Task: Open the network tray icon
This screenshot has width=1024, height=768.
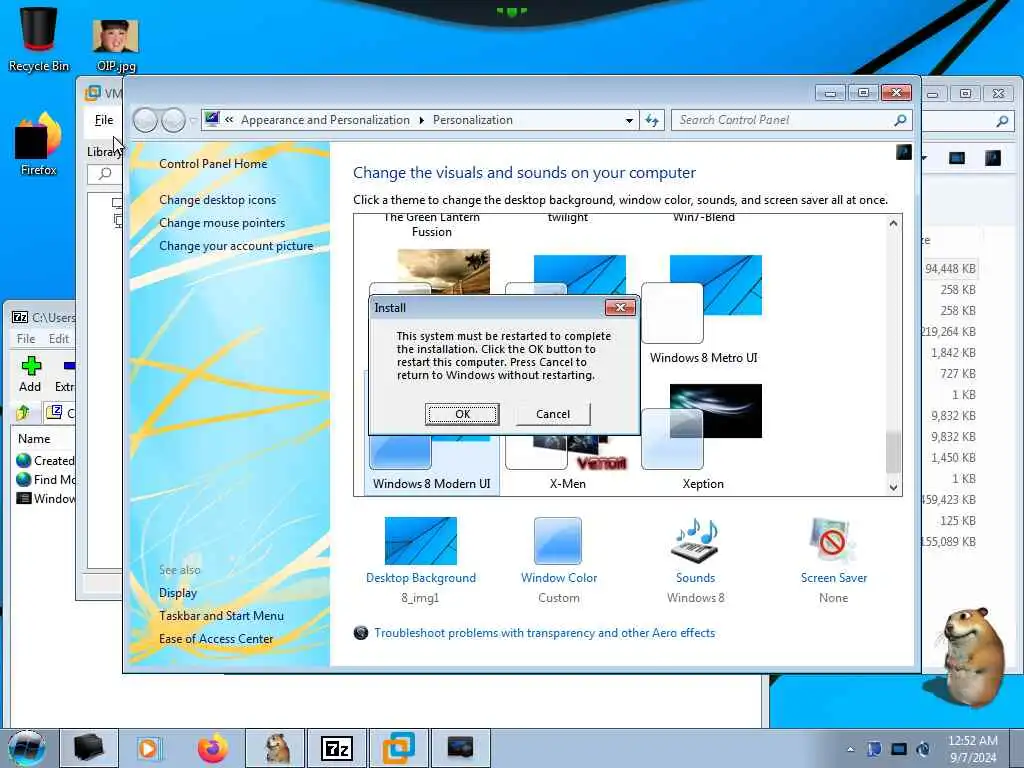Action: tap(899, 749)
